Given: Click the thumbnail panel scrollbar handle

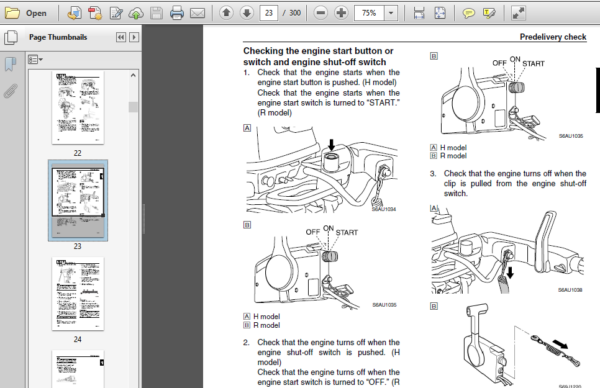Looking at the screenshot, I should tap(133, 107).
